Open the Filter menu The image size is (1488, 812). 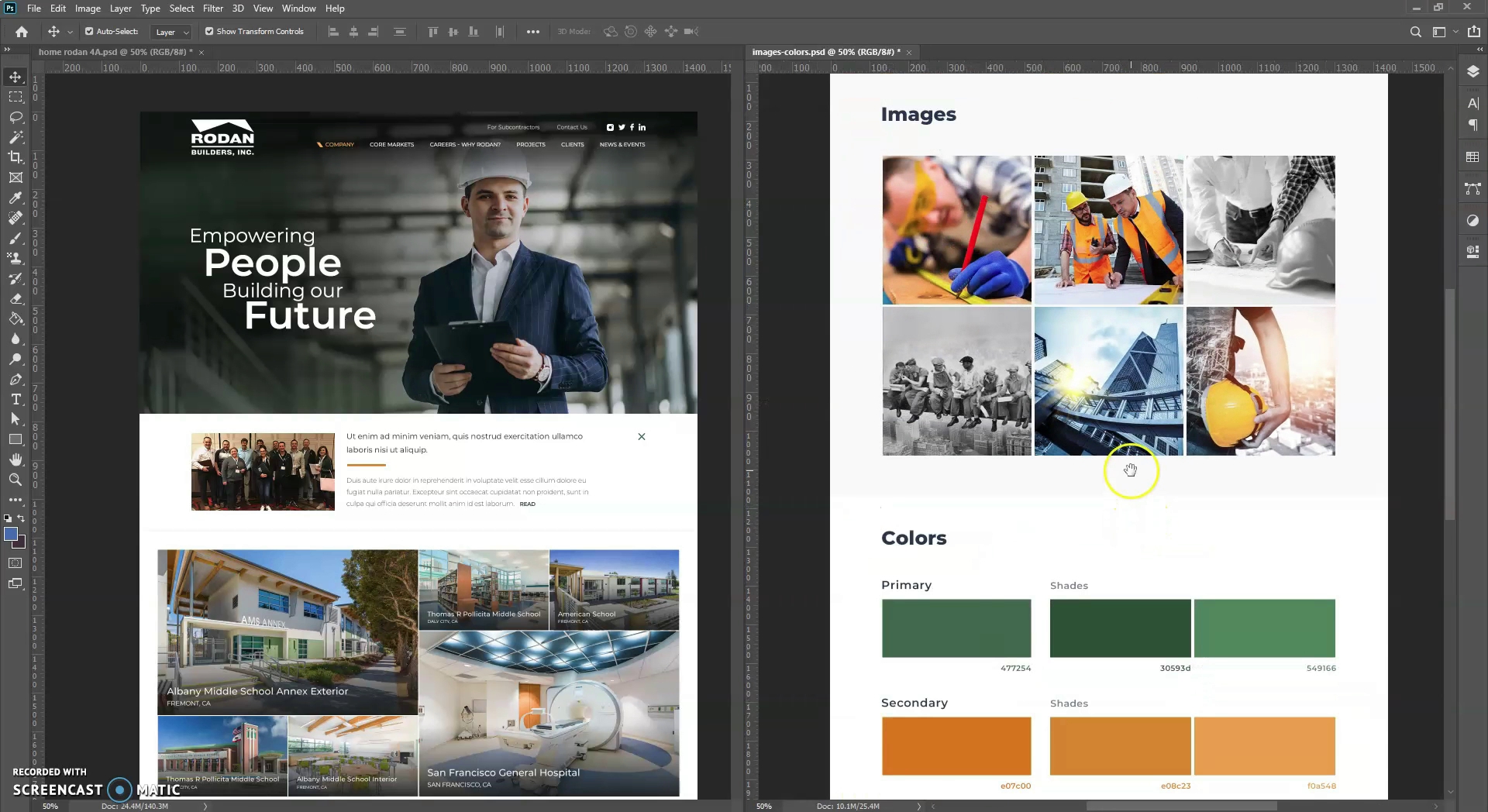click(212, 9)
